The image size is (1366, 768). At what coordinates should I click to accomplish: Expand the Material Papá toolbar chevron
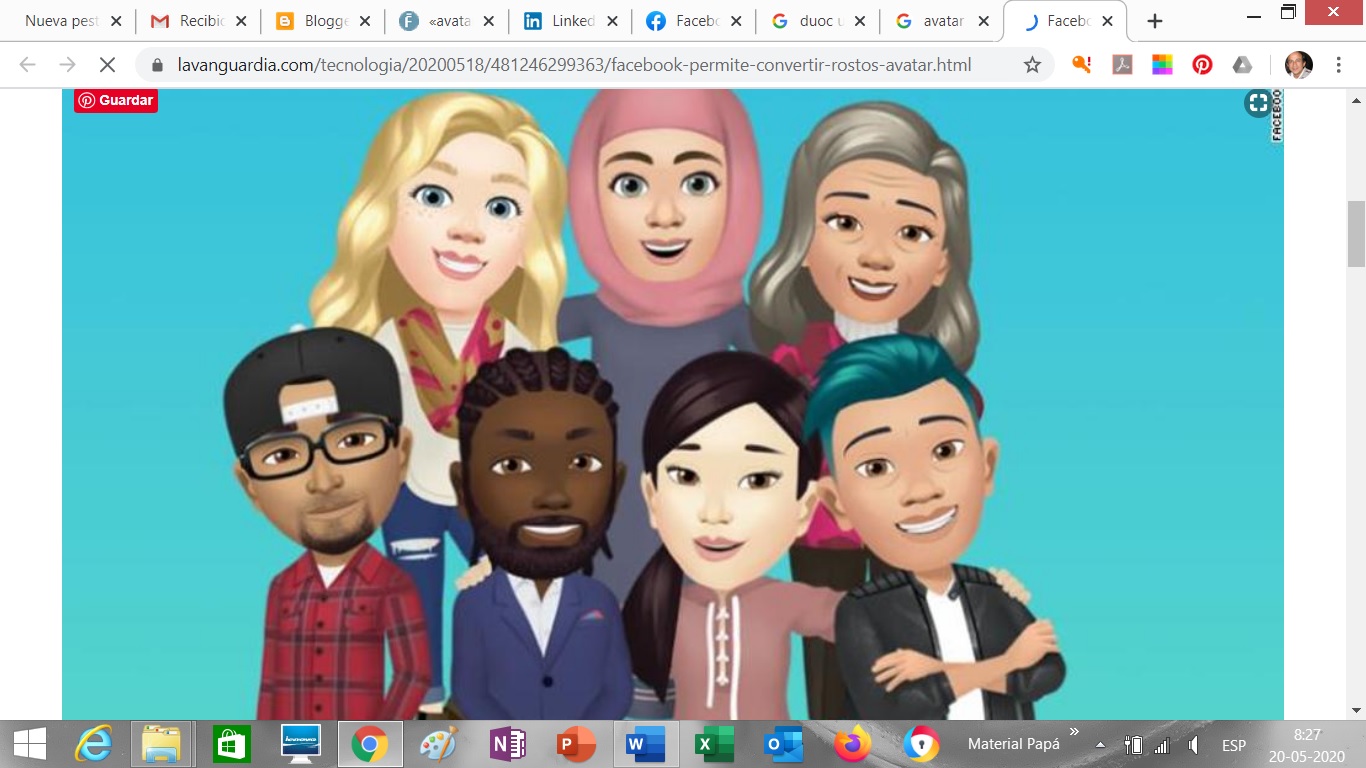coord(1074,732)
